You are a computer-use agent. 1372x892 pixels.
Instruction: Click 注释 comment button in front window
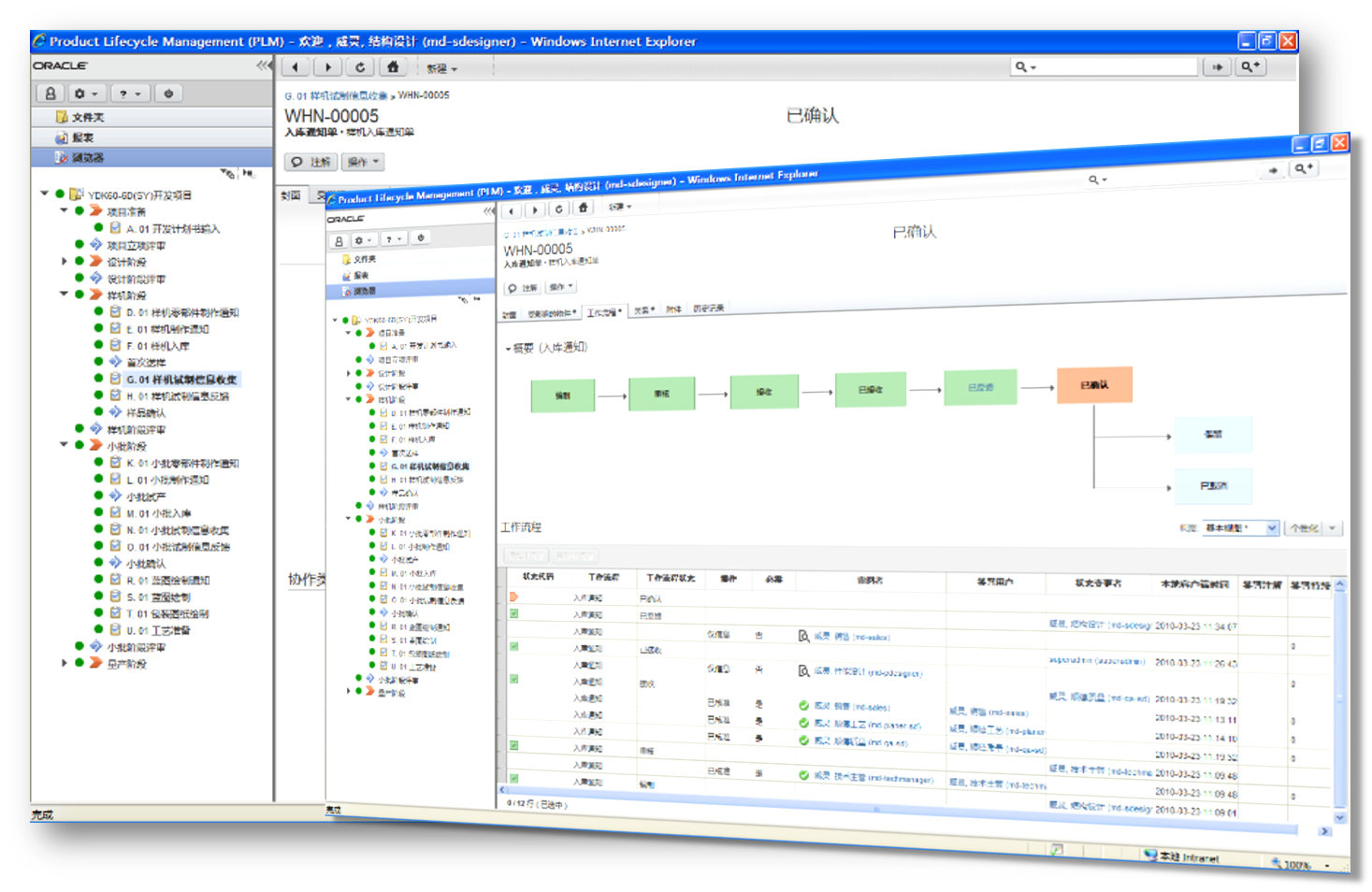(524, 288)
